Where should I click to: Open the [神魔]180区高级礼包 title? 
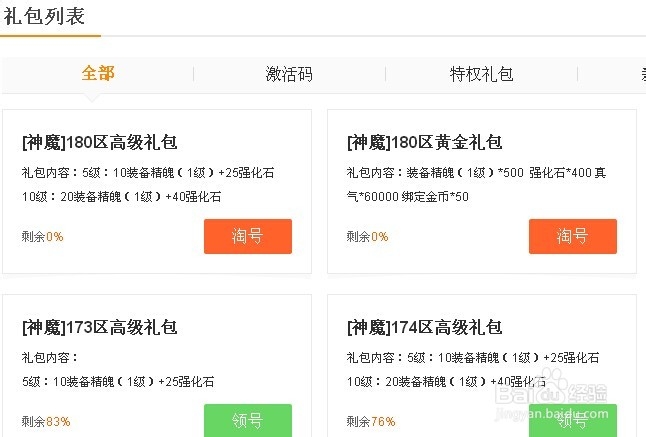(x=100, y=143)
